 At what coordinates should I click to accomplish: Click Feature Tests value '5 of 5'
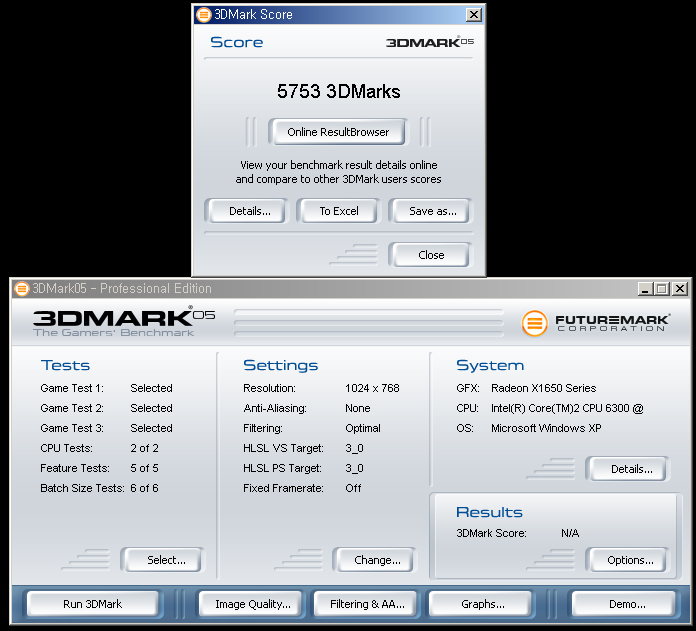click(144, 468)
